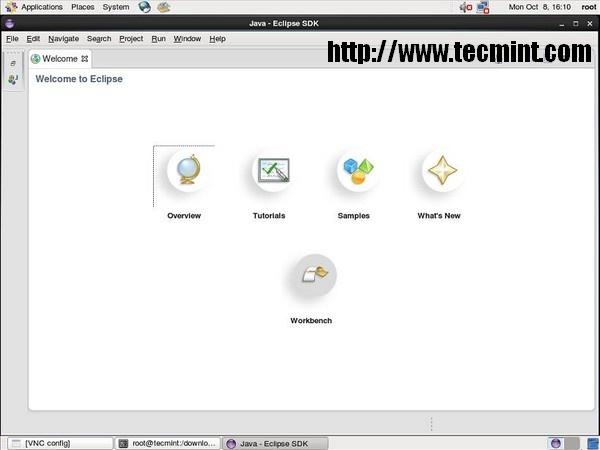Click the globe icon on Welcome tab
Screen dimensions: 600x450
pos(36,59)
